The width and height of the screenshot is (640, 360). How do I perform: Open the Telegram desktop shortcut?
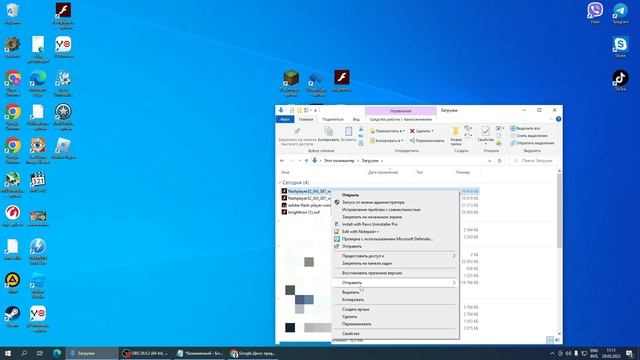click(620, 13)
